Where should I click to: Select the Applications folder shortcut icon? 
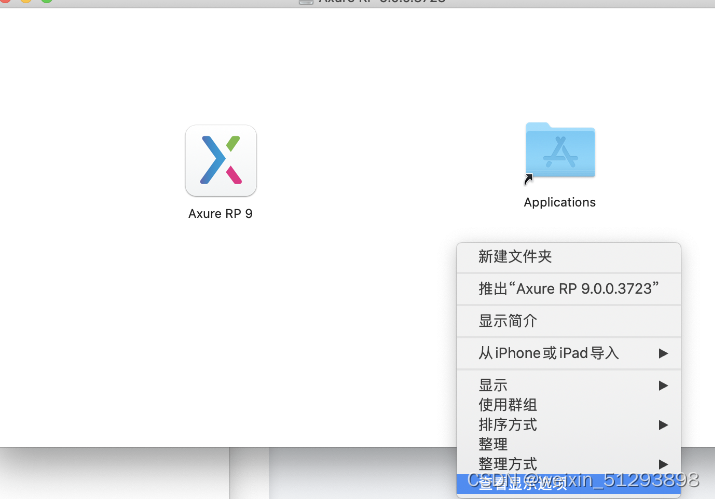pyautogui.click(x=560, y=151)
